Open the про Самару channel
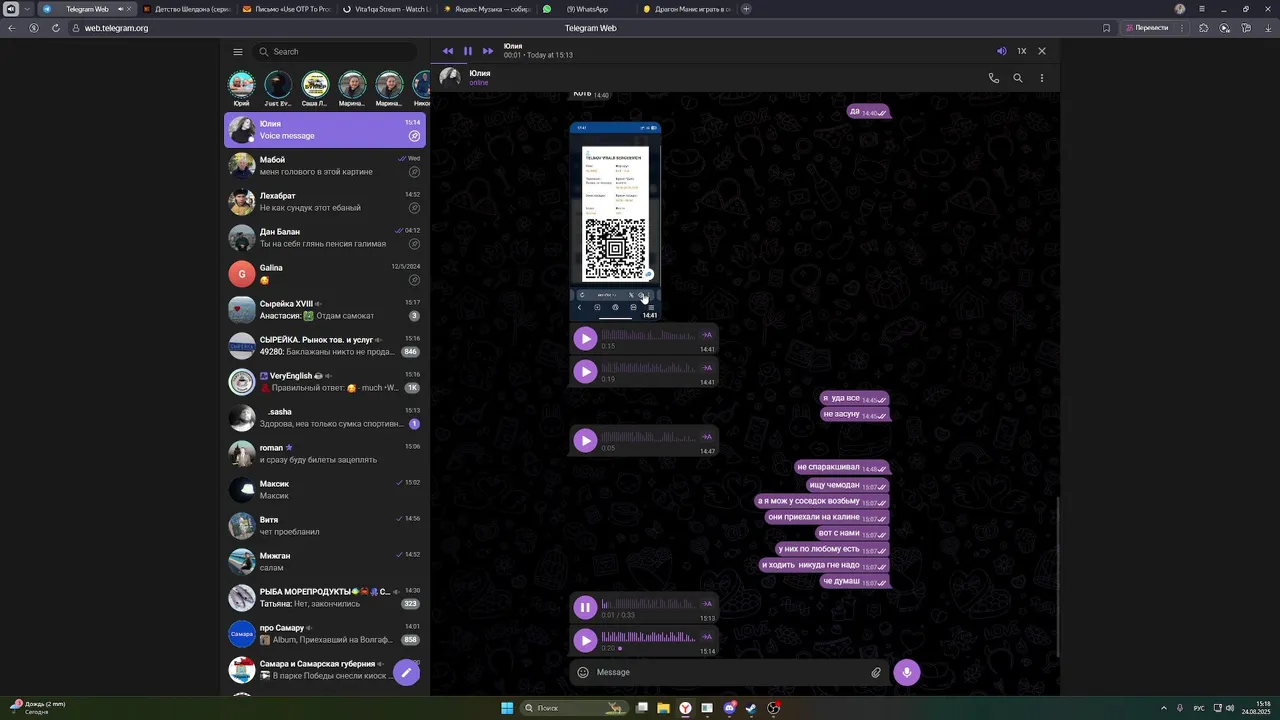 point(325,634)
